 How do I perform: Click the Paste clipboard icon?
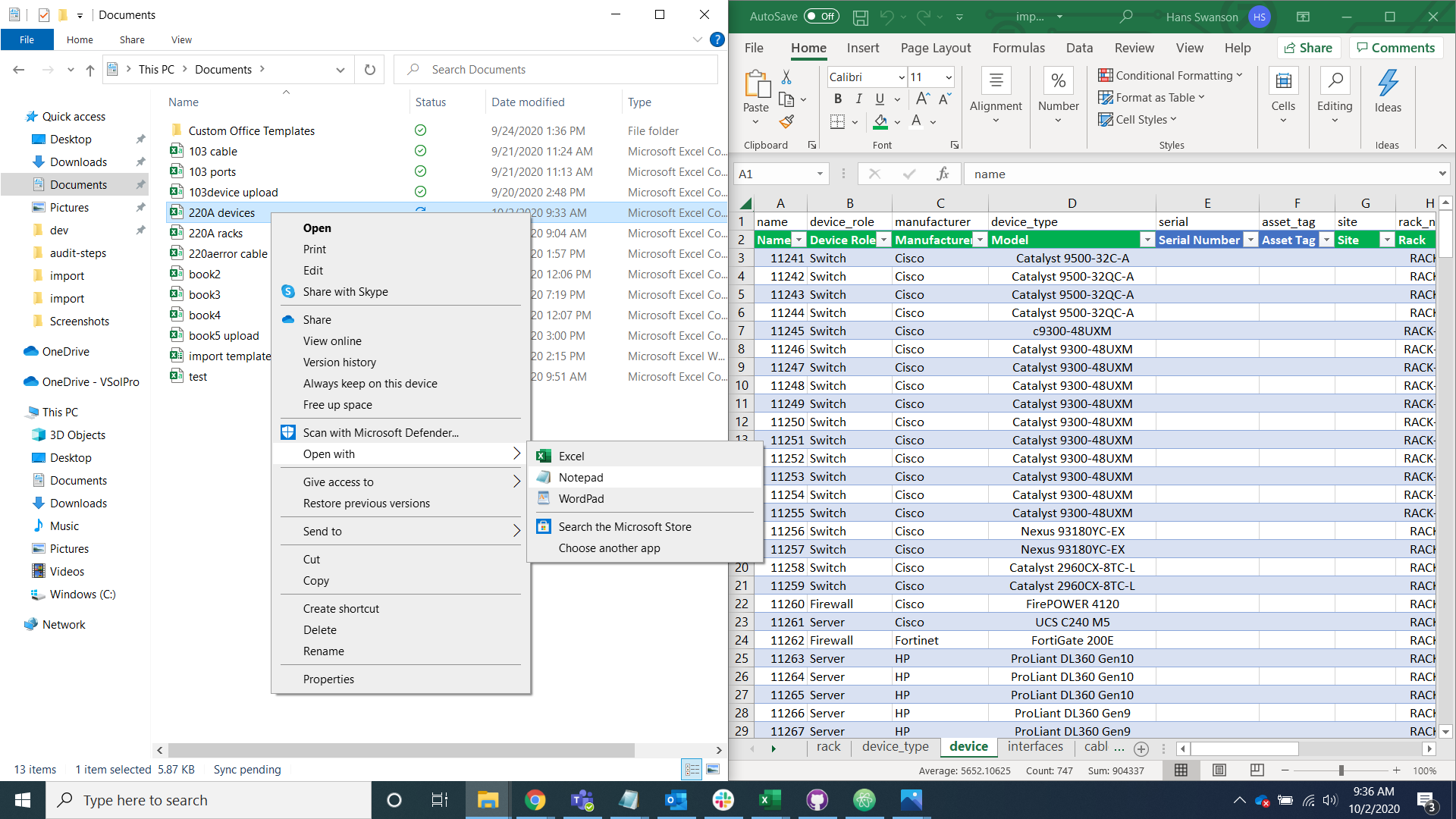[x=756, y=83]
